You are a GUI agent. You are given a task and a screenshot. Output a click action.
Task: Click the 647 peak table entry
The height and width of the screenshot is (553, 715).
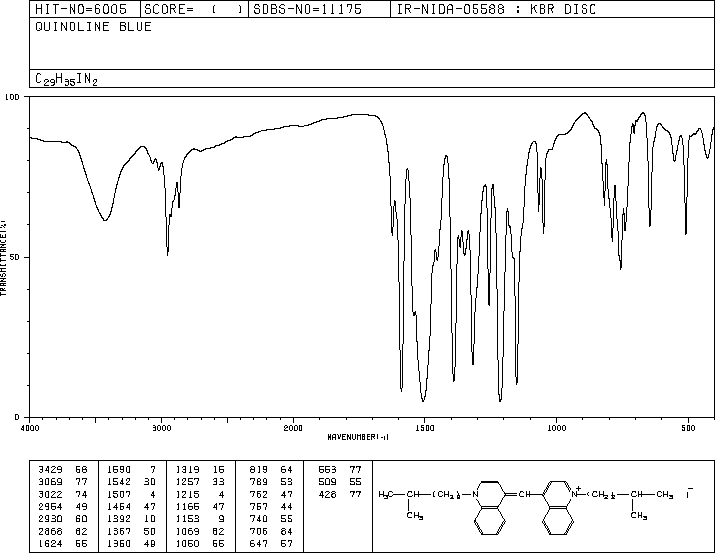(x=271, y=544)
